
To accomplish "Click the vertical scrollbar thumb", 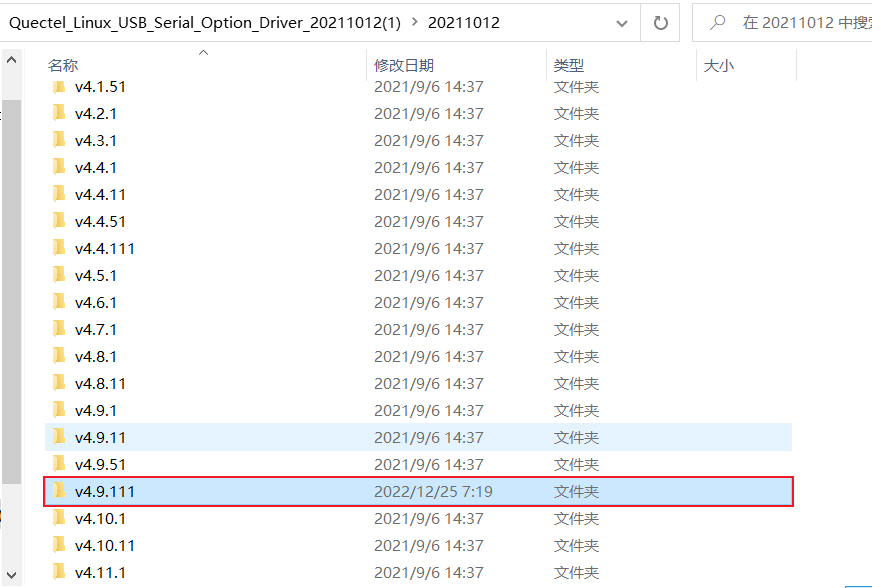I will coord(12,292).
